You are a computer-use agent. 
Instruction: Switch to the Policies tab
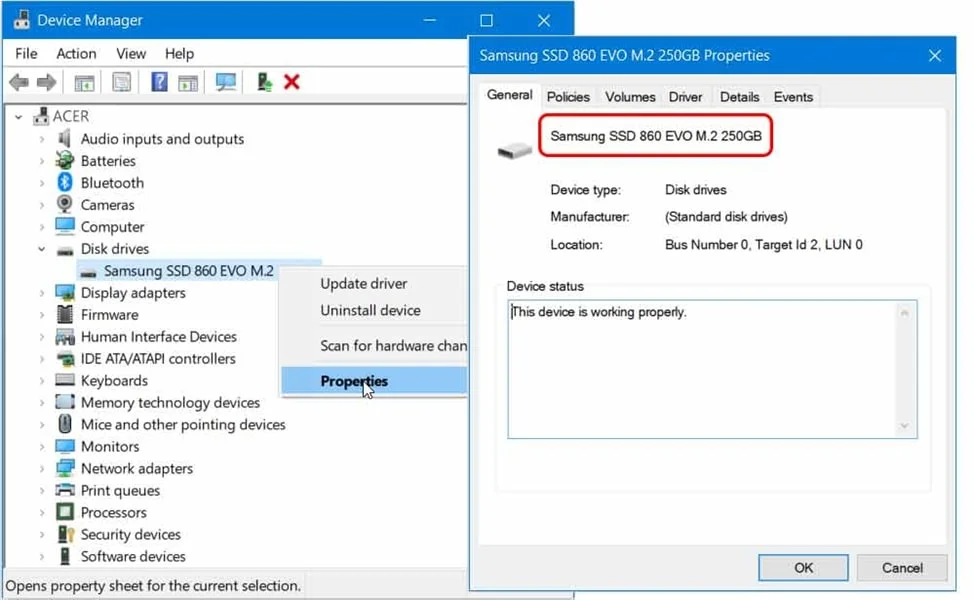point(568,97)
